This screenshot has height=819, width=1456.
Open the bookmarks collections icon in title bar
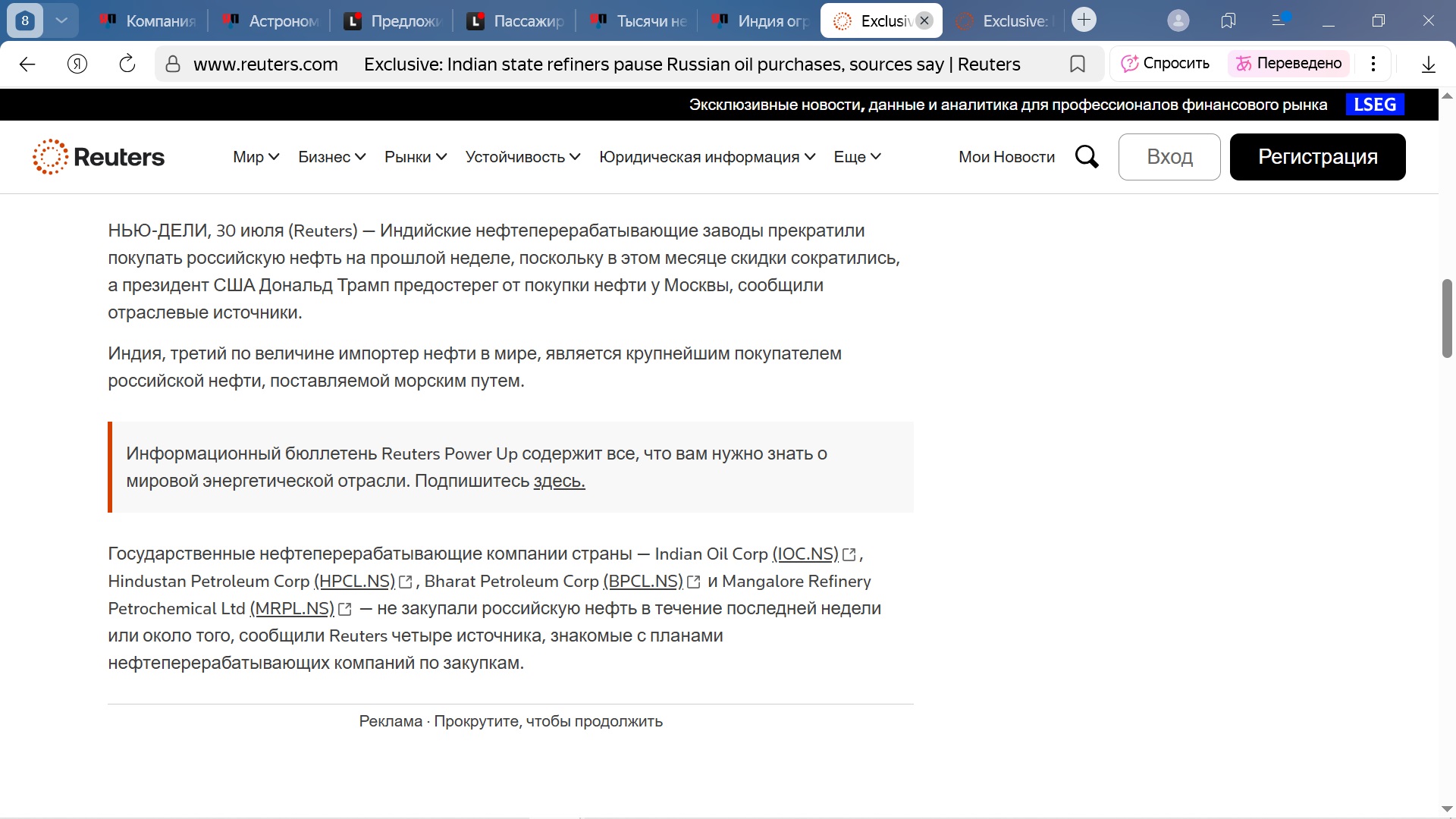tap(1228, 20)
